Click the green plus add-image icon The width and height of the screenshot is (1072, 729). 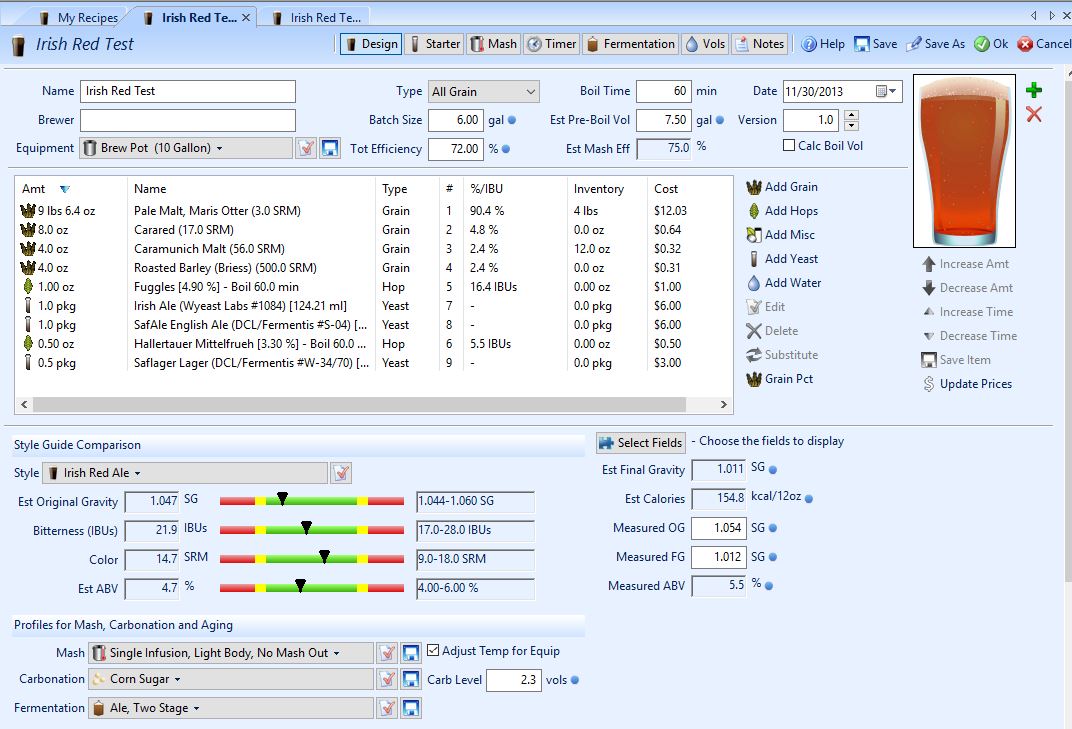tap(1034, 91)
